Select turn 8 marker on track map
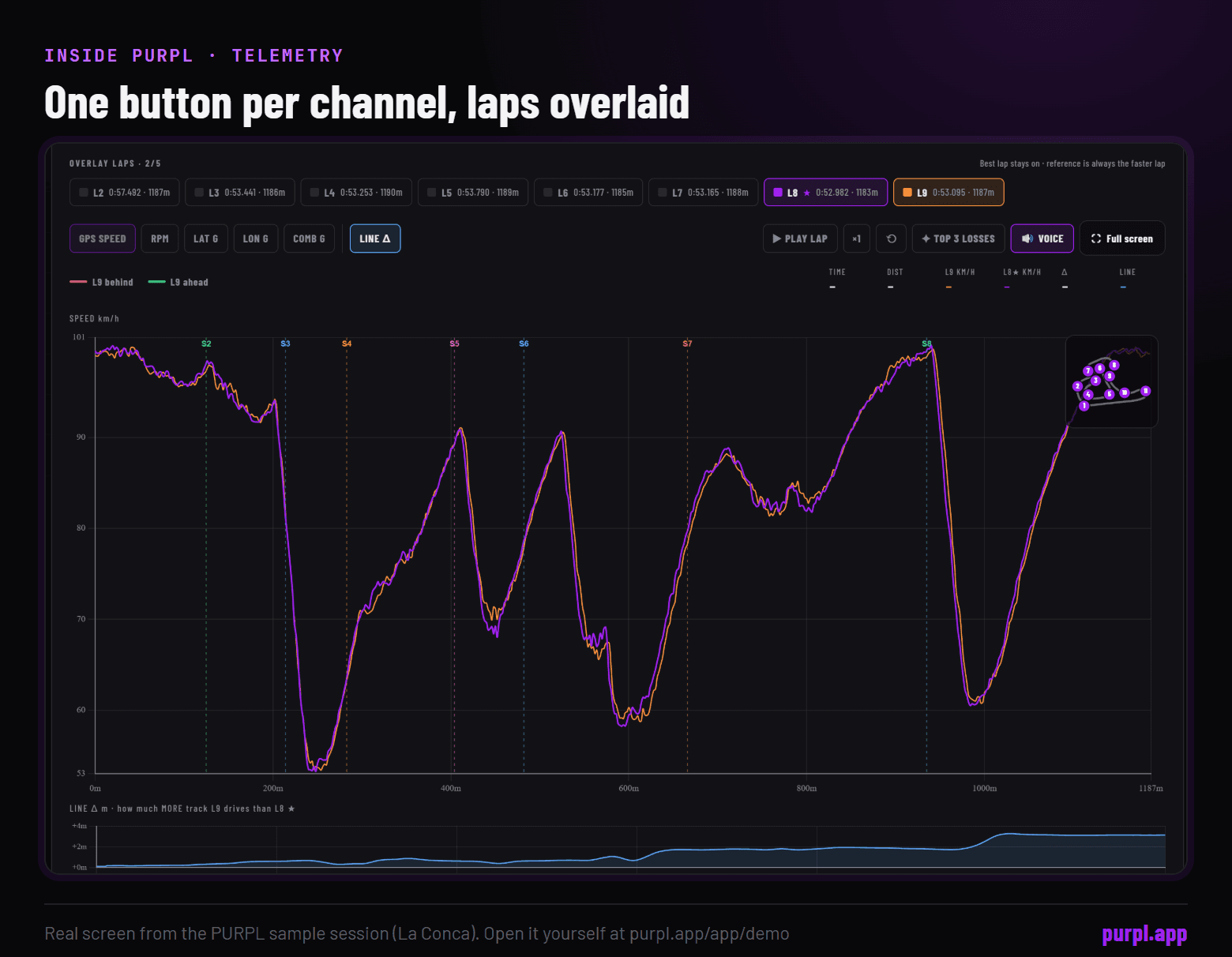The image size is (1232, 957). [x=1114, y=365]
